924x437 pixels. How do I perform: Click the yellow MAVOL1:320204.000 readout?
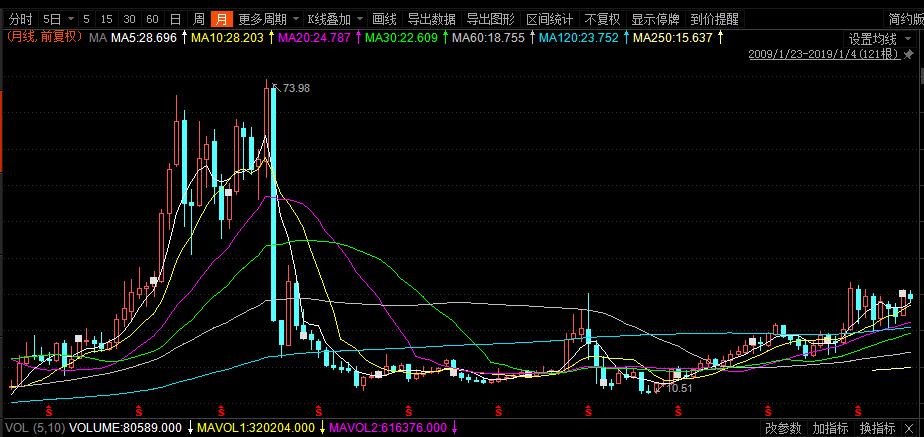click(x=256, y=428)
